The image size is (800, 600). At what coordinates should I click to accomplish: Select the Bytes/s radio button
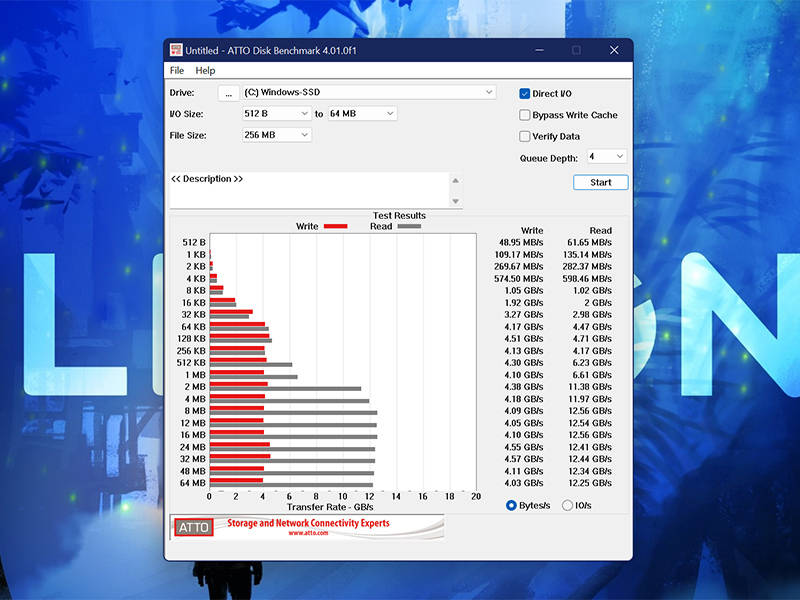(511, 505)
